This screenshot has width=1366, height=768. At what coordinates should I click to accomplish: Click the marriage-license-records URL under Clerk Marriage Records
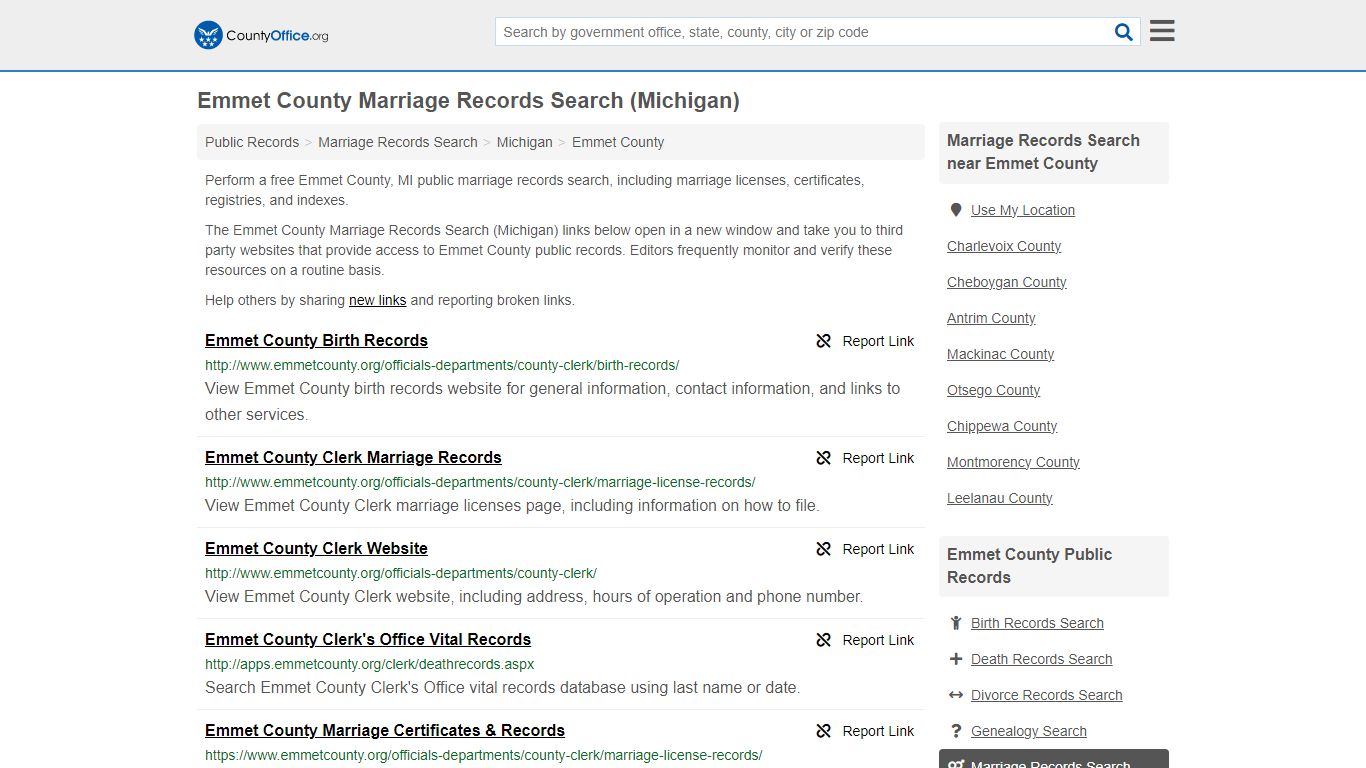pyautogui.click(x=480, y=482)
